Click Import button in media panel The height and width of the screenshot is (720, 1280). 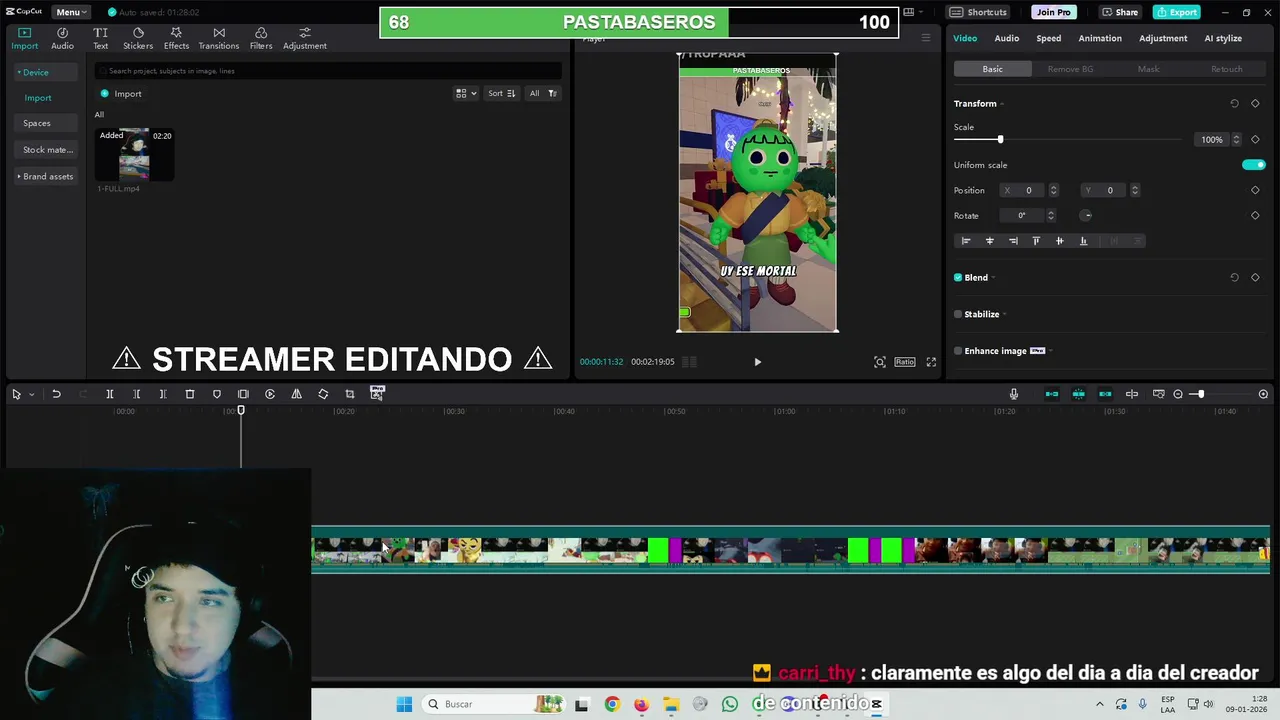121,94
